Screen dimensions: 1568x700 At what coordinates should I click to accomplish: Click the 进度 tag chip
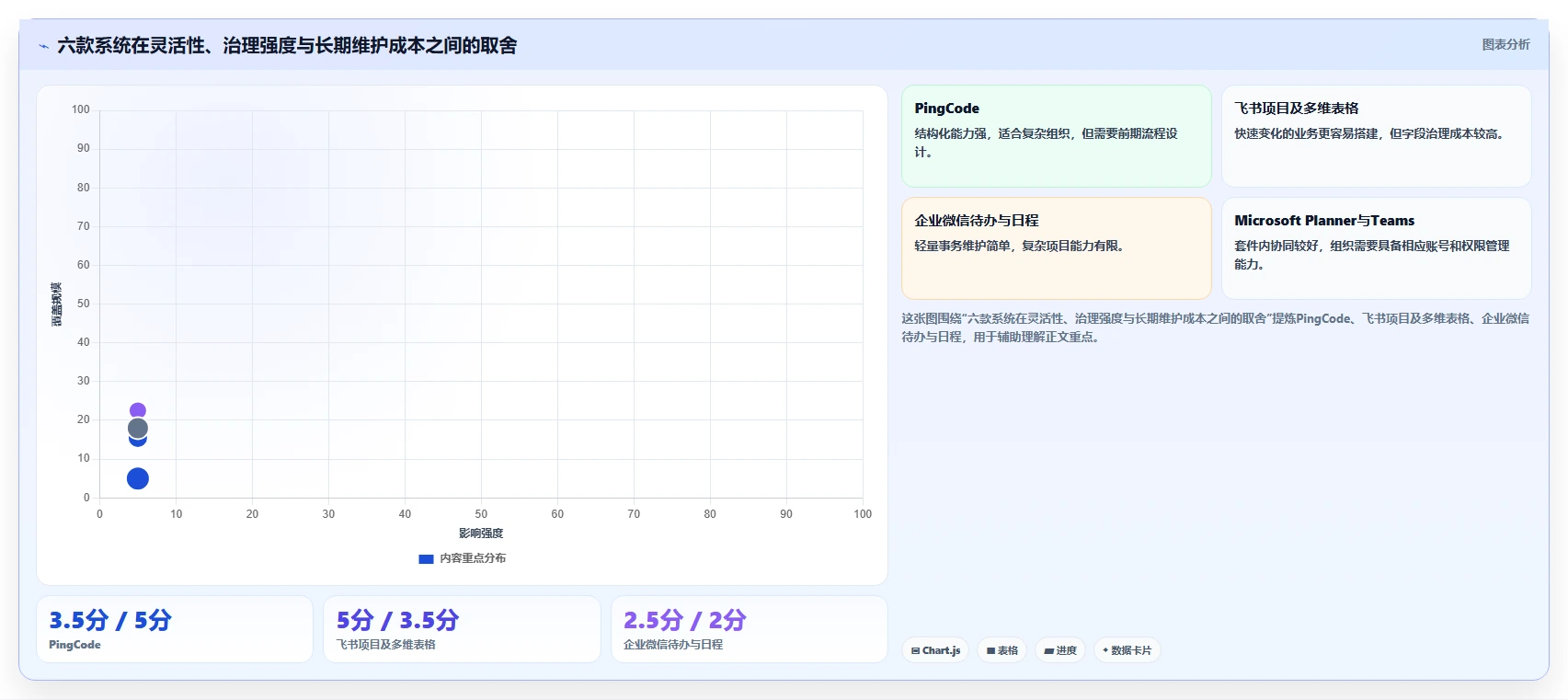click(1060, 650)
